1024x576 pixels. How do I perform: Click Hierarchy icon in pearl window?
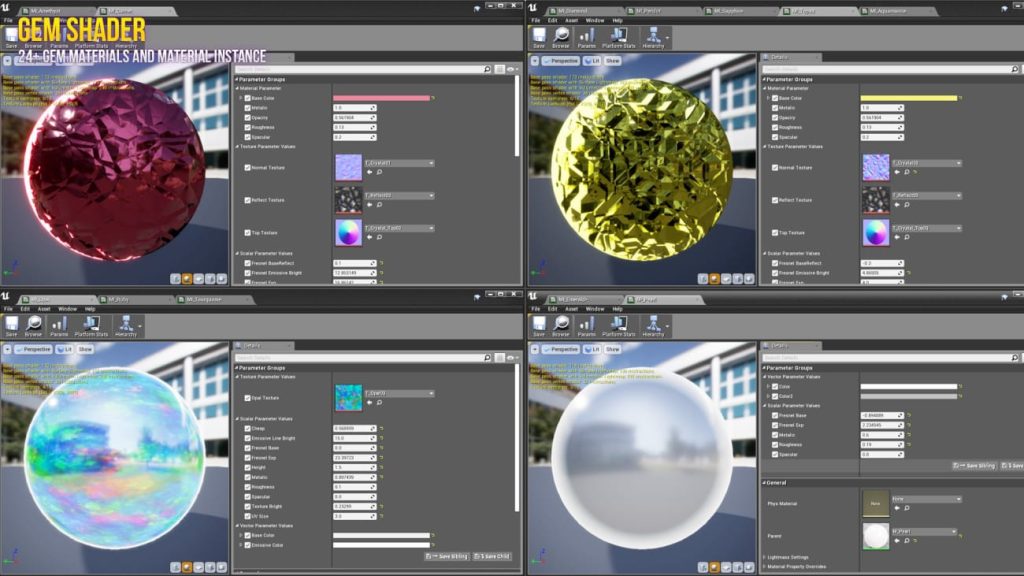coord(653,326)
